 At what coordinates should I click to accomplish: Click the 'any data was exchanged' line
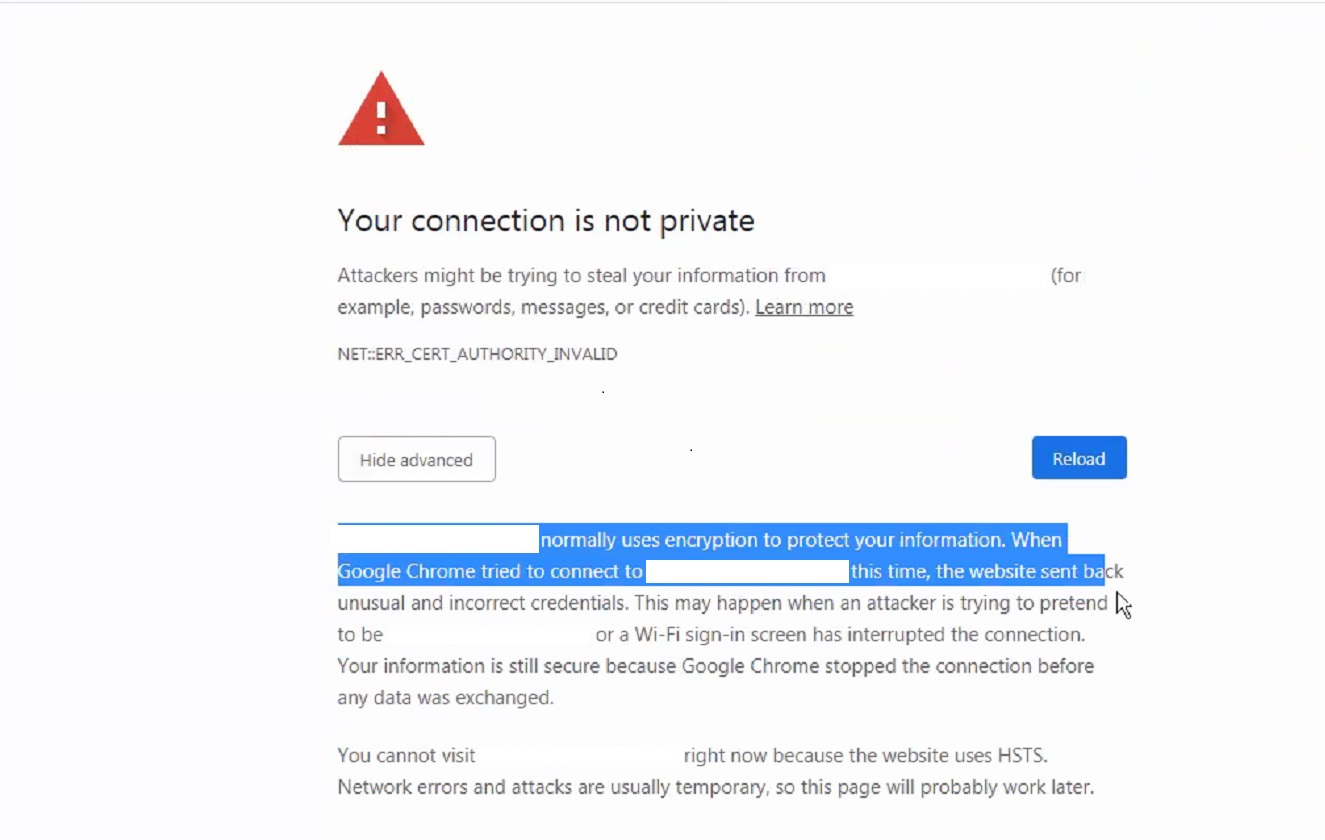[x=445, y=698]
